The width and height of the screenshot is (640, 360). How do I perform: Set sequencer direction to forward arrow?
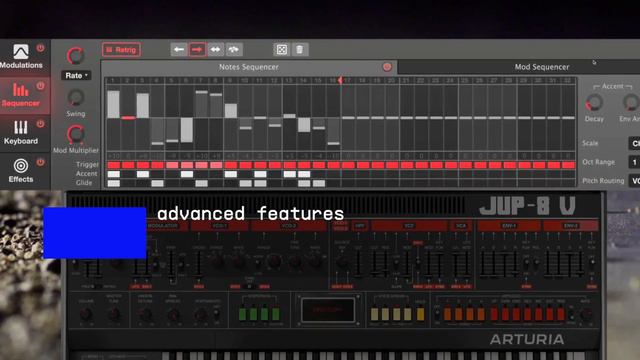(x=197, y=50)
